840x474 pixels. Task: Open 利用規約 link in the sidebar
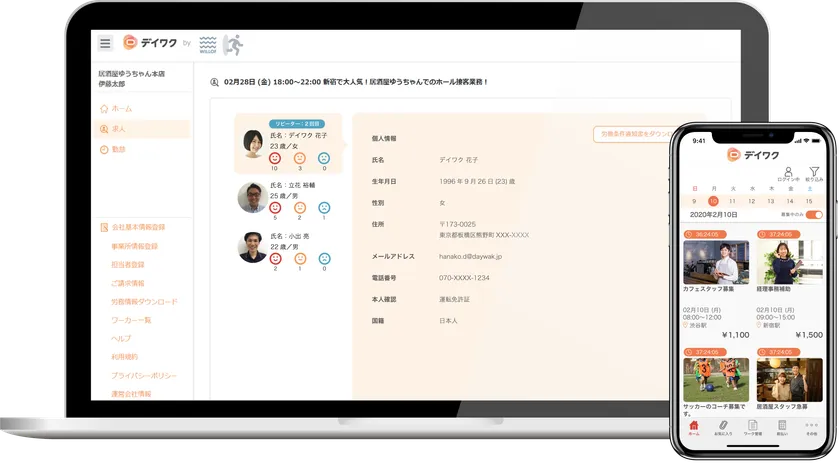tap(124, 357)
